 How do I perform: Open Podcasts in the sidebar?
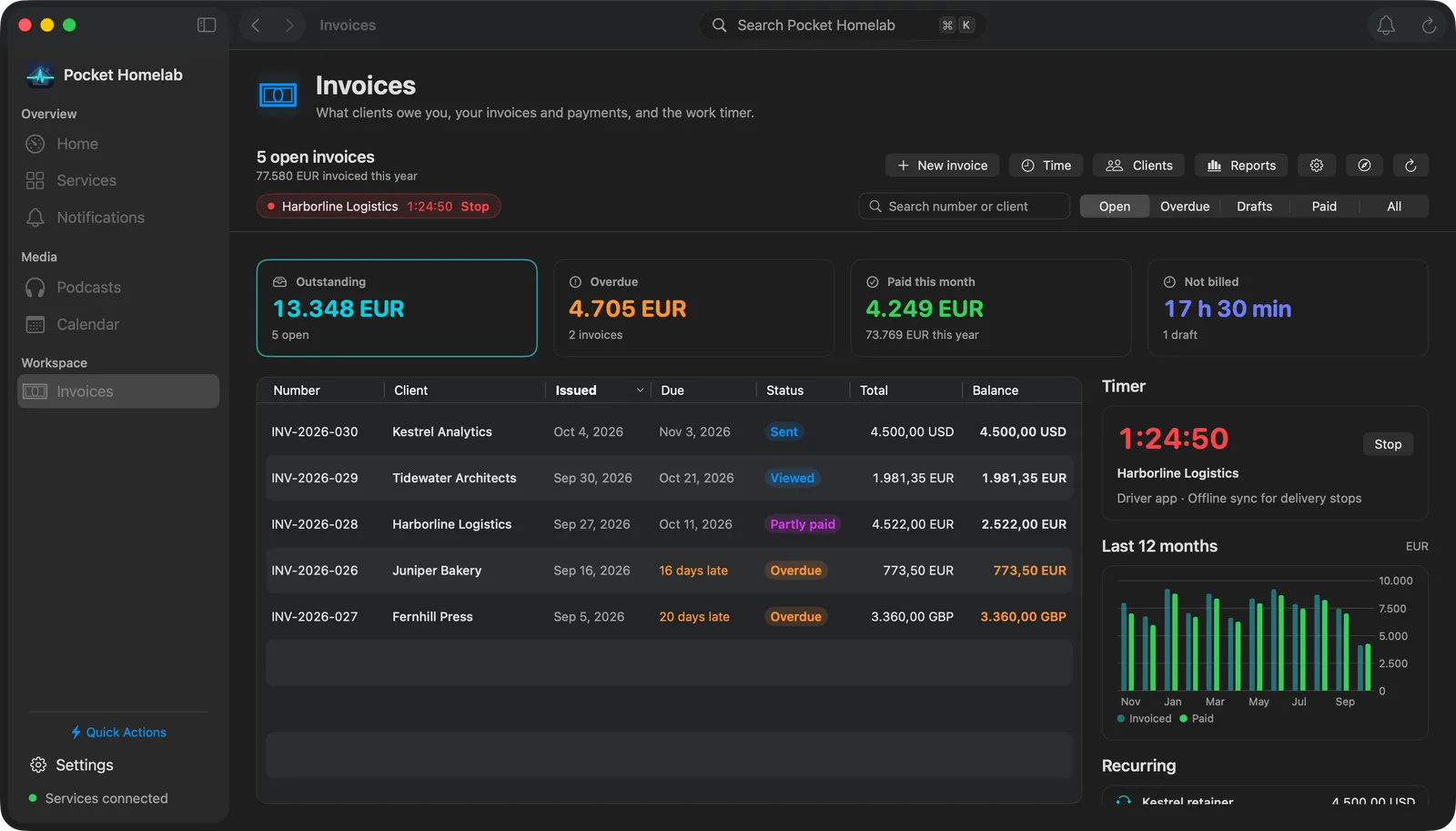118,288
